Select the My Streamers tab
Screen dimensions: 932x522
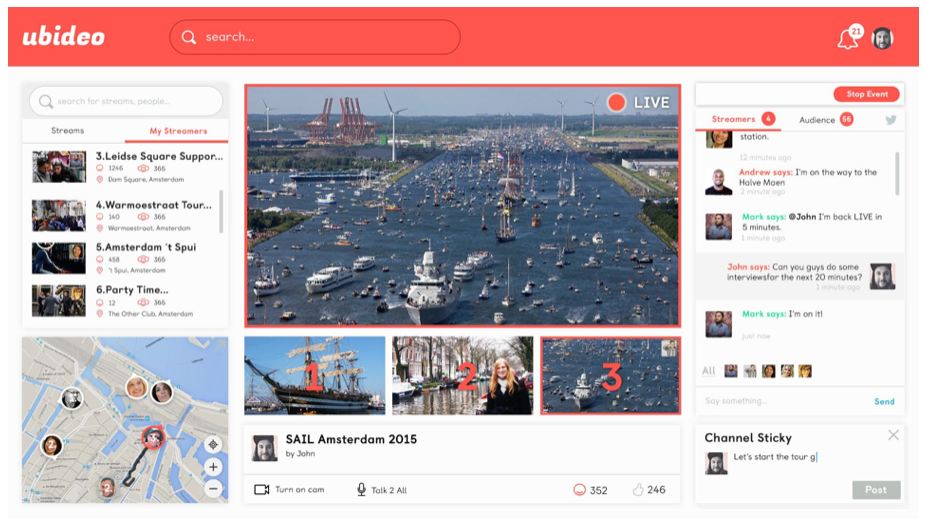(x=178, y=131)
